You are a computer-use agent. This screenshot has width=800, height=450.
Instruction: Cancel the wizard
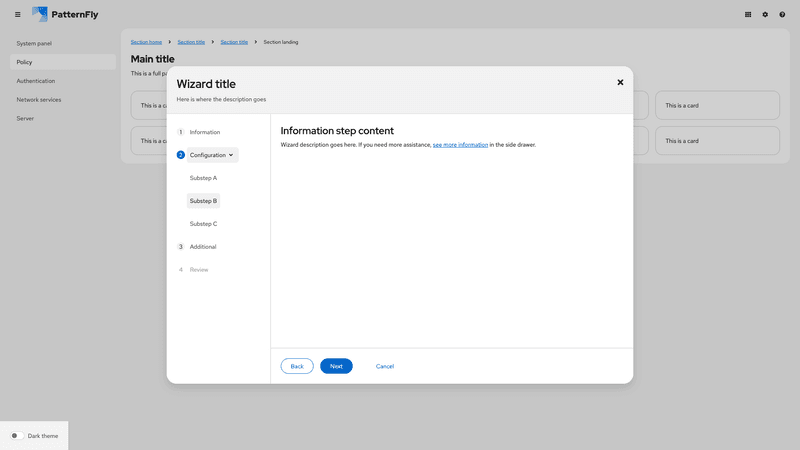click(x=385, y=367)
